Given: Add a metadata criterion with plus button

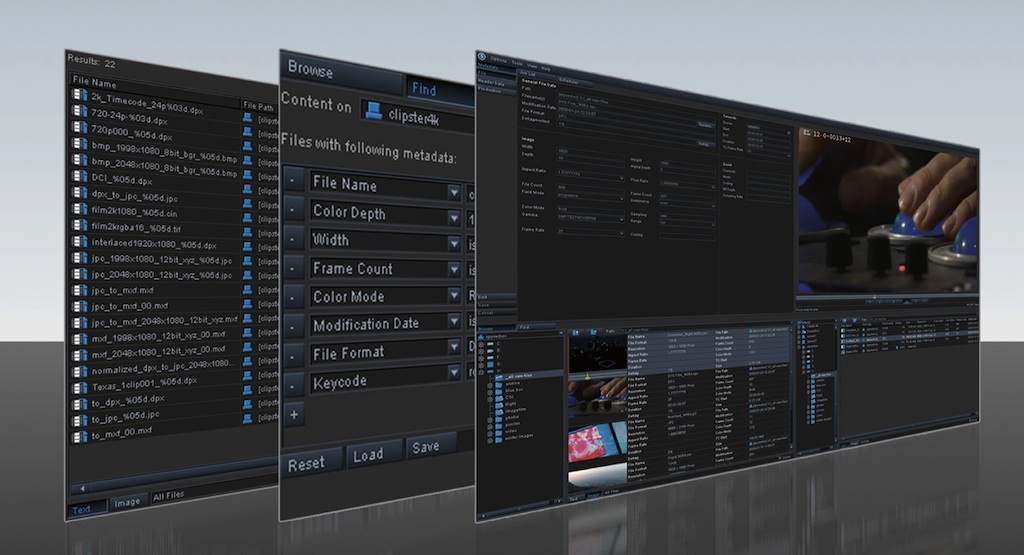Looking at the screenshot, I should click(x=294, y=414).
